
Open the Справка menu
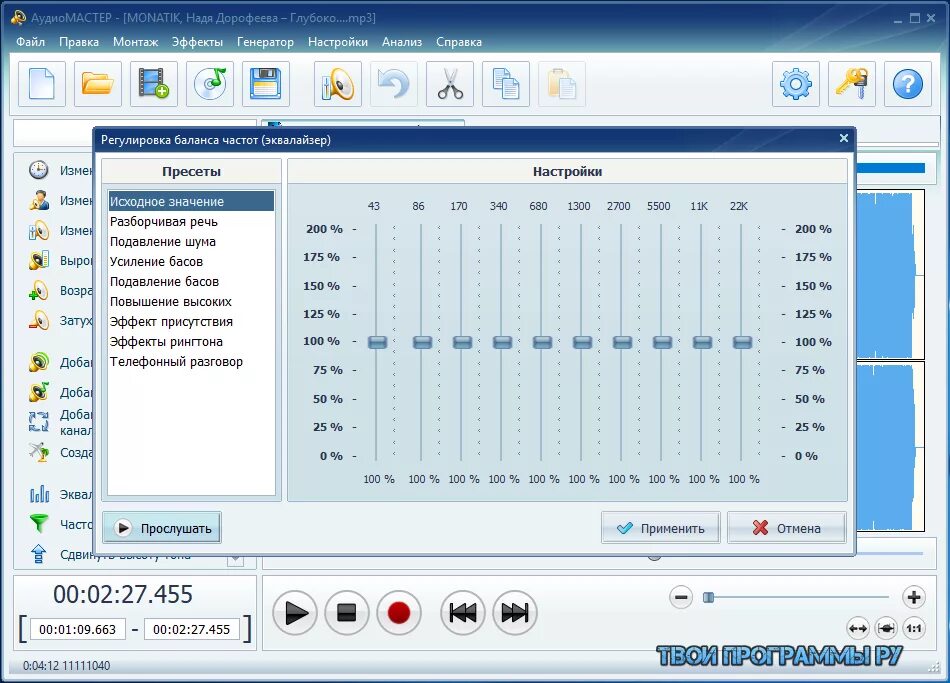pyautogui.click(x=459, y=42)
